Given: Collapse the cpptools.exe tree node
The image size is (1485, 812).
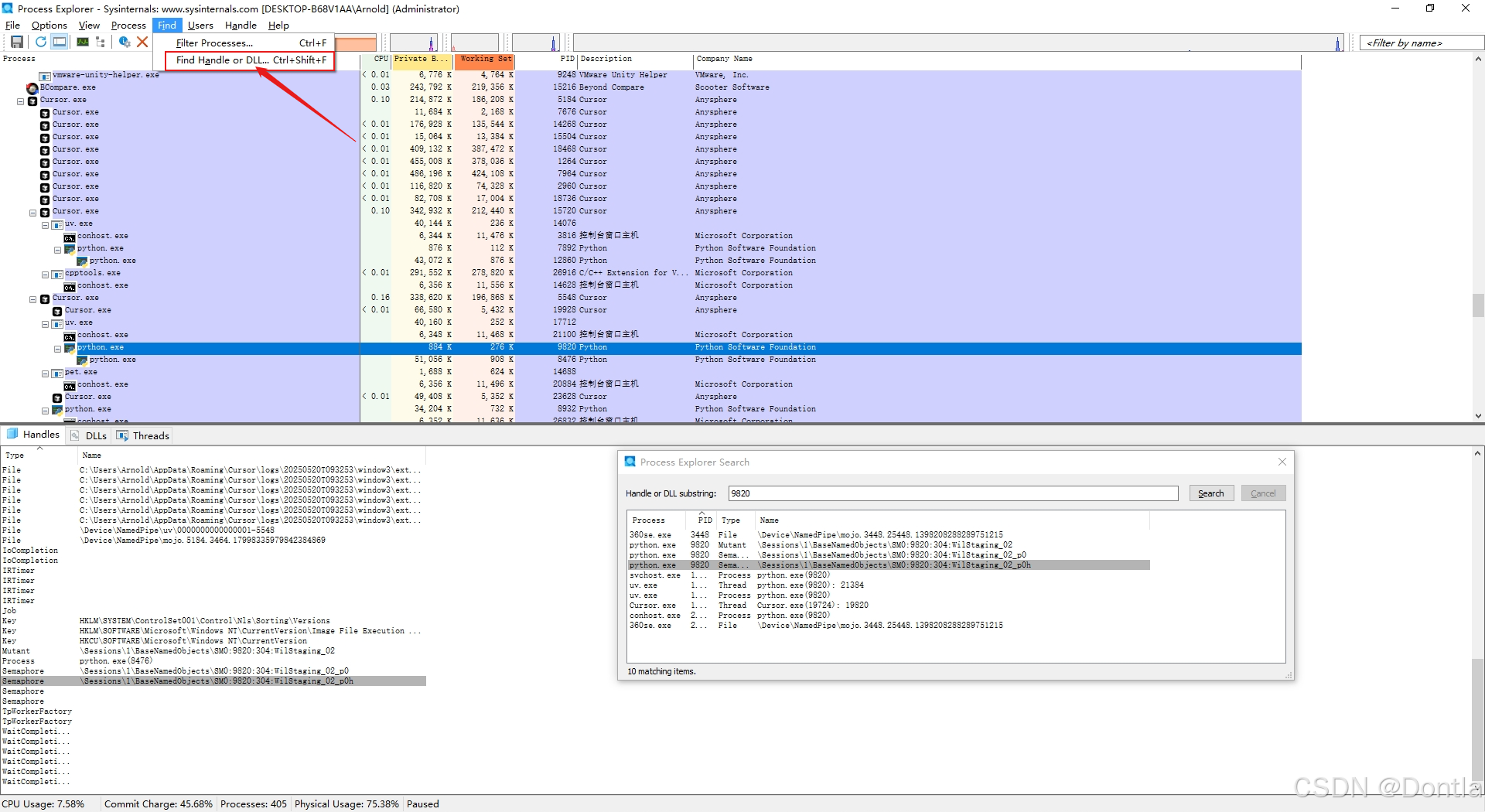Looking at the screenshot, I should 45,275.
